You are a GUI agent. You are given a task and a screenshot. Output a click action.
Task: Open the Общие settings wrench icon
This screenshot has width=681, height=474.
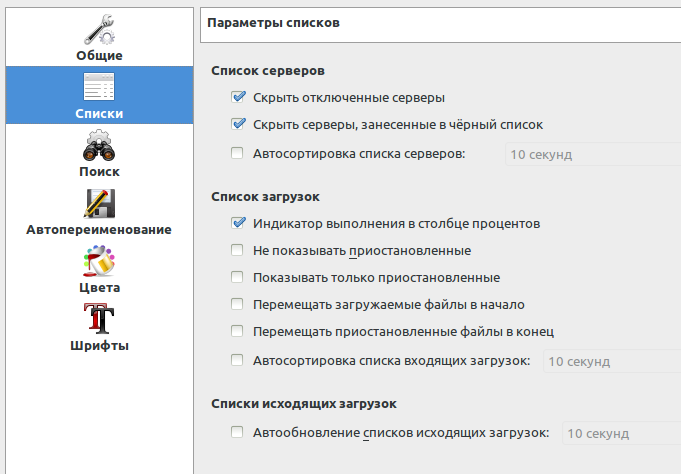99,29
